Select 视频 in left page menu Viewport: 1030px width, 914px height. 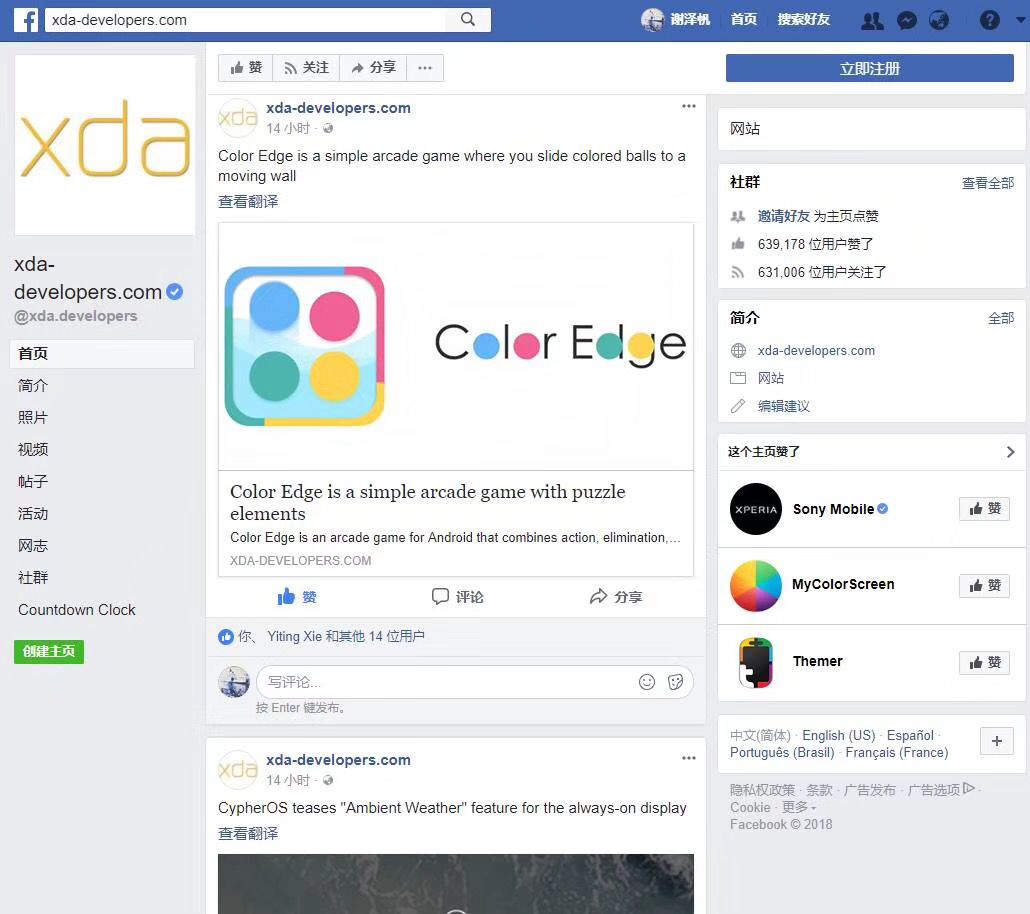pyautogui.click(x=33, y=449)
